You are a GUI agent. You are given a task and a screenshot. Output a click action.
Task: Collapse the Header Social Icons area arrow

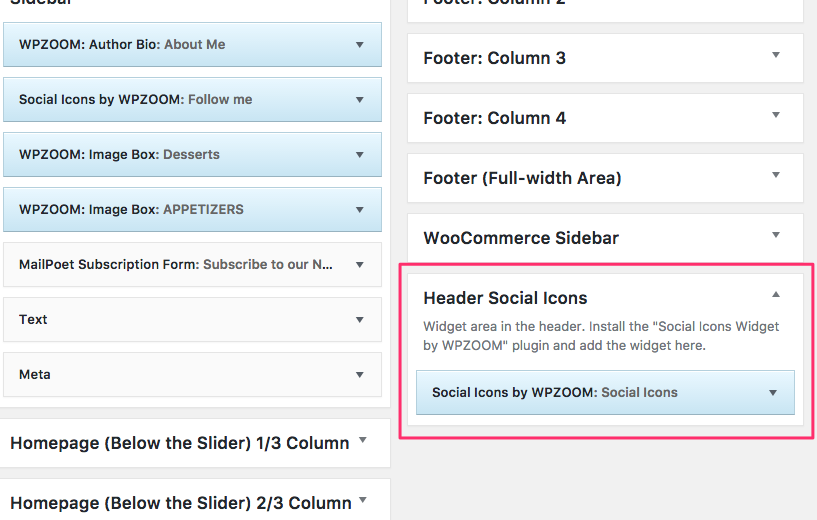(x=776, y=294)
